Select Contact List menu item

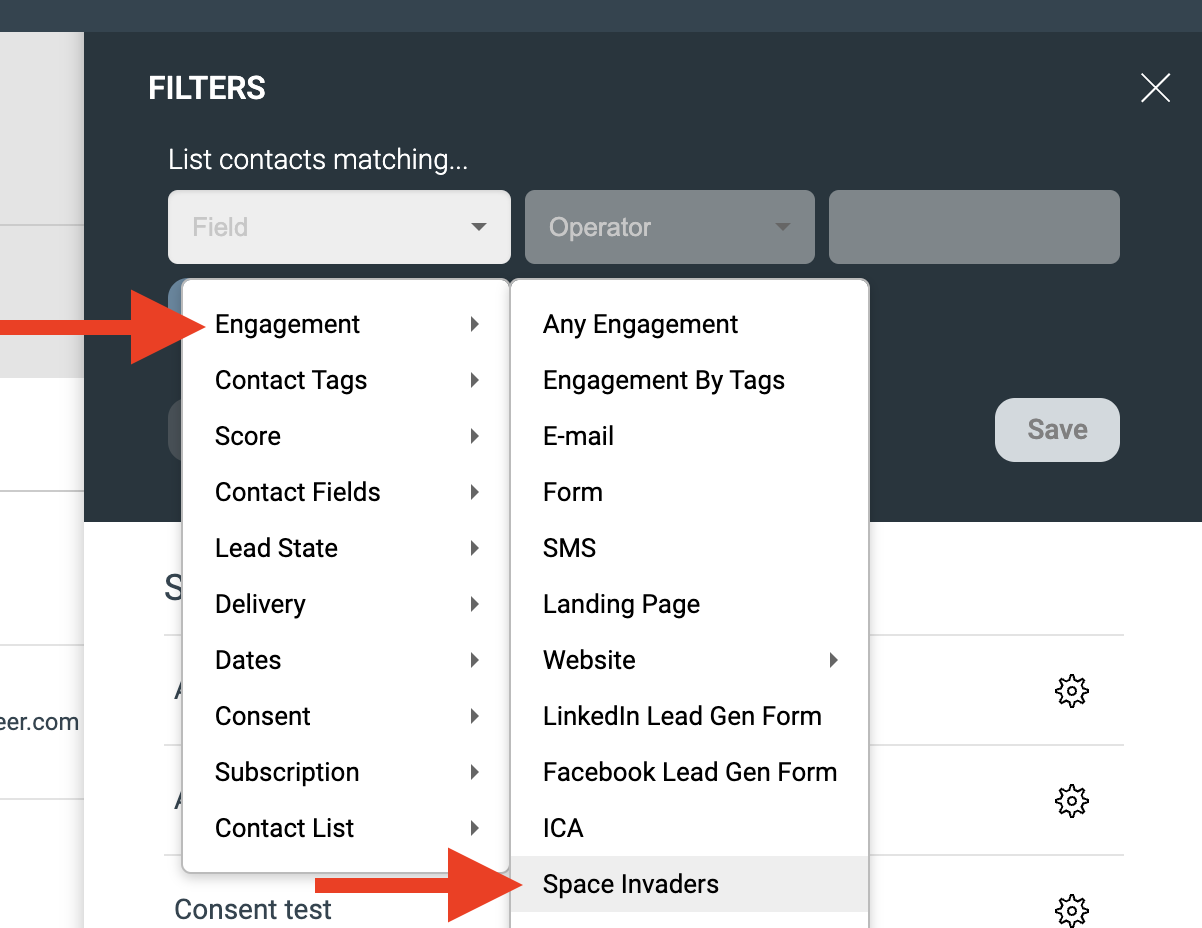(346, 828)
